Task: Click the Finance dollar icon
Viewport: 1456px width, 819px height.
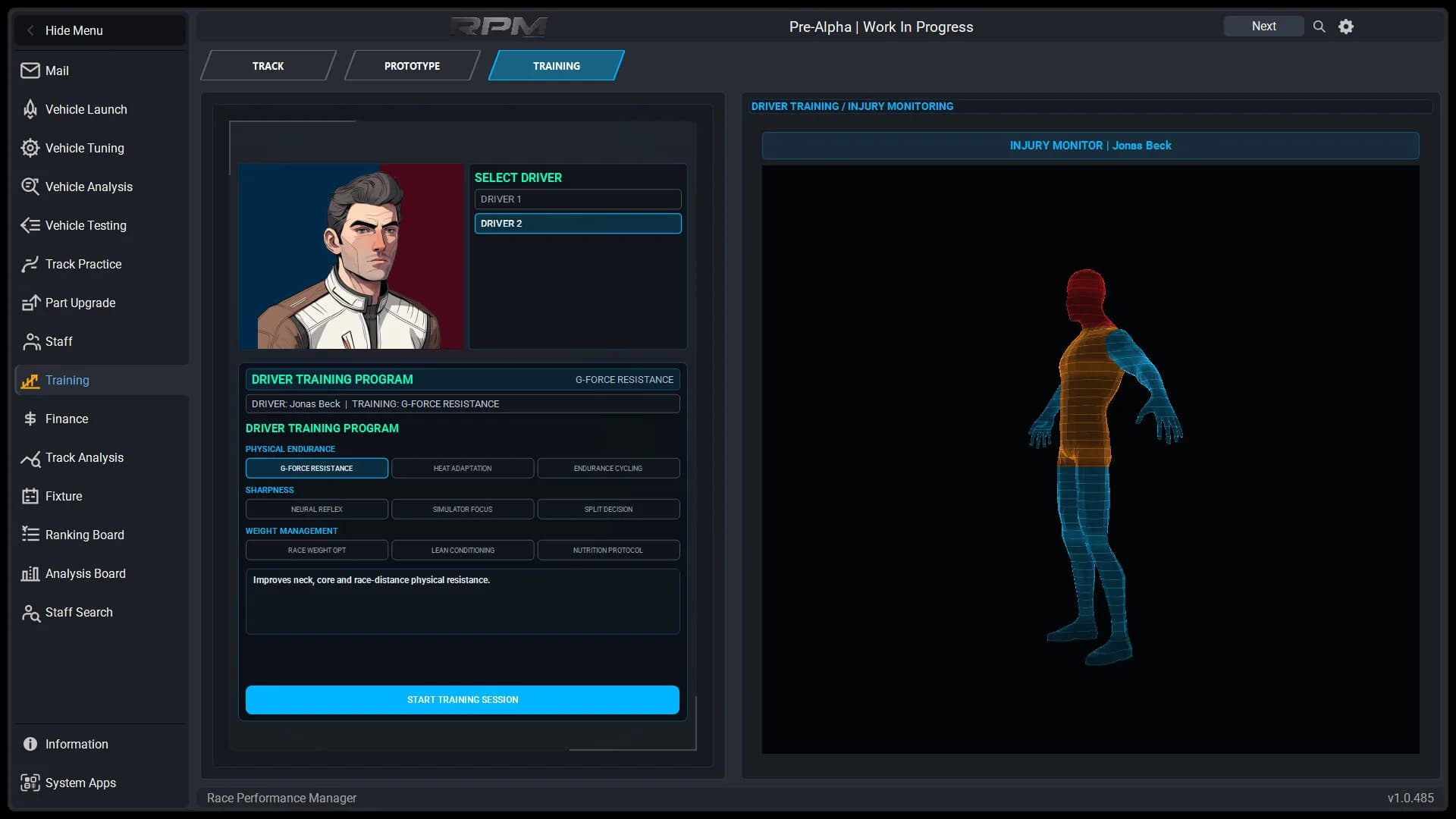Action: (x=30, y=419)
